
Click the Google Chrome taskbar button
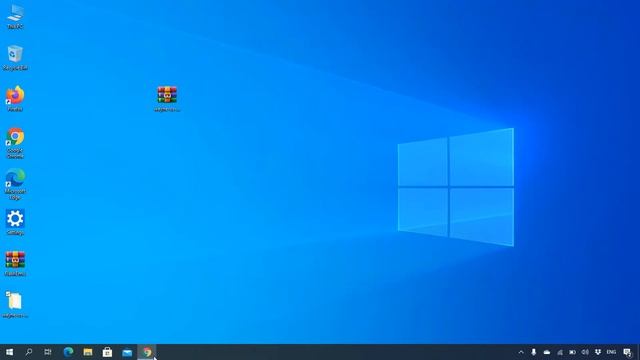(147, 352)
